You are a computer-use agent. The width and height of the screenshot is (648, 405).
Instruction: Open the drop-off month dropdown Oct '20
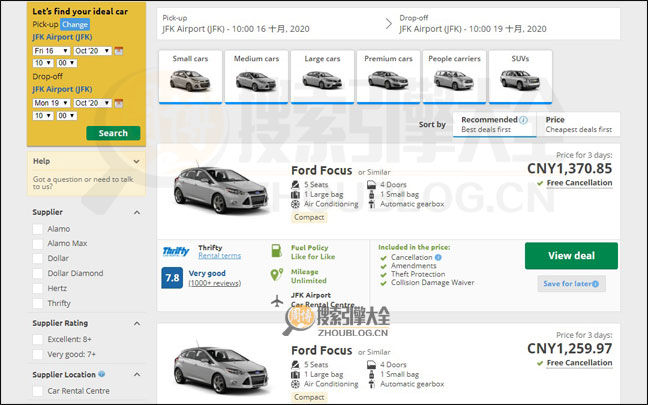pyautogui.click(x=93, y=103)
